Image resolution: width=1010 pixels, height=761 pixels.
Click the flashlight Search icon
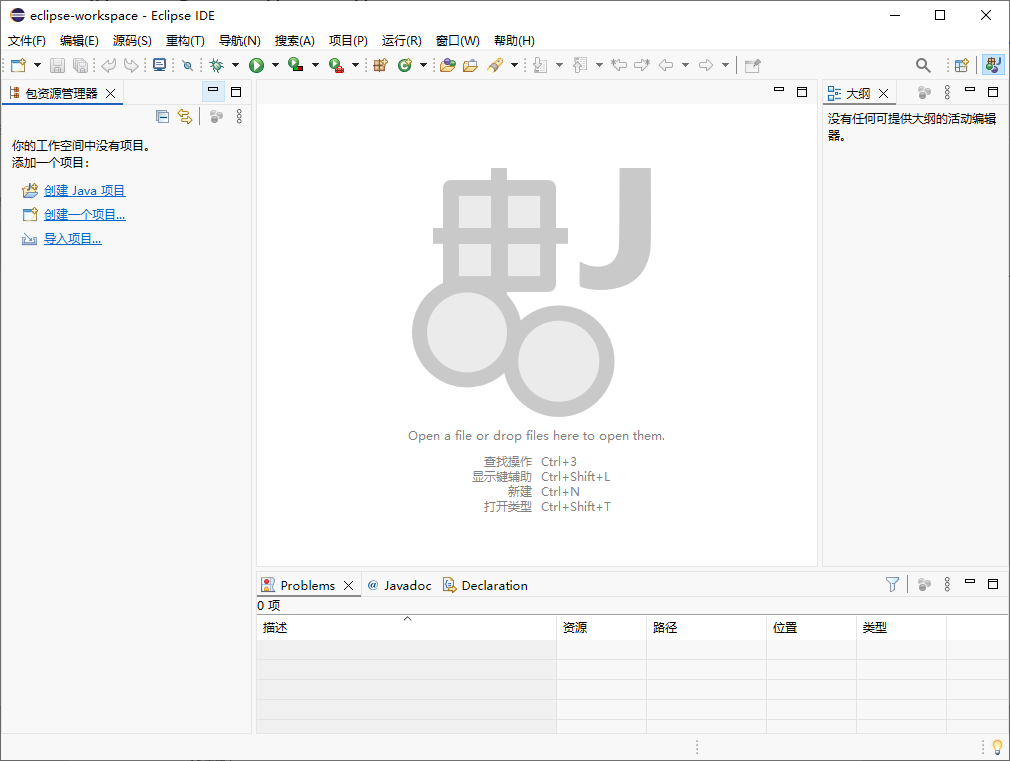point(495,65)
